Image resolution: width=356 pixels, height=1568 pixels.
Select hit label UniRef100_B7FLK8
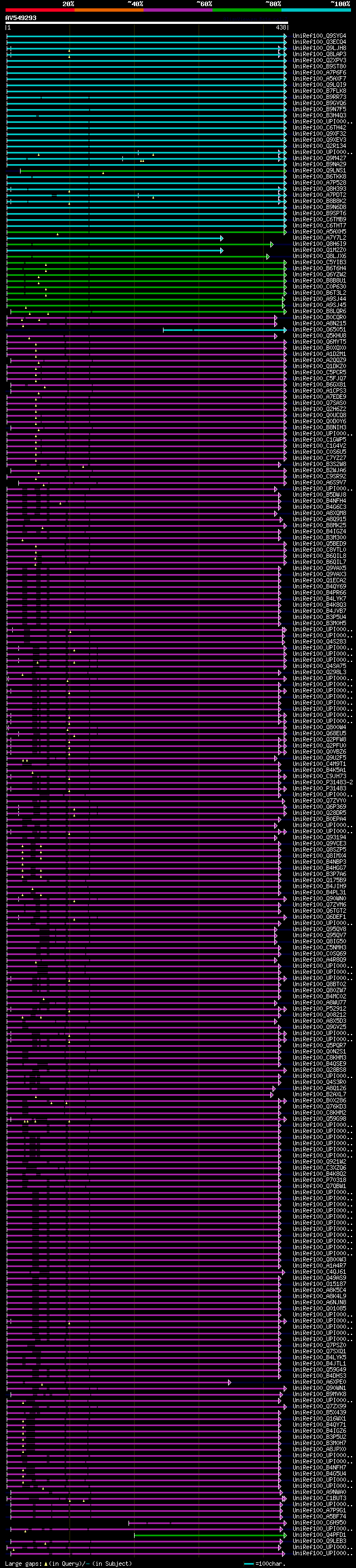pos(319,91)
